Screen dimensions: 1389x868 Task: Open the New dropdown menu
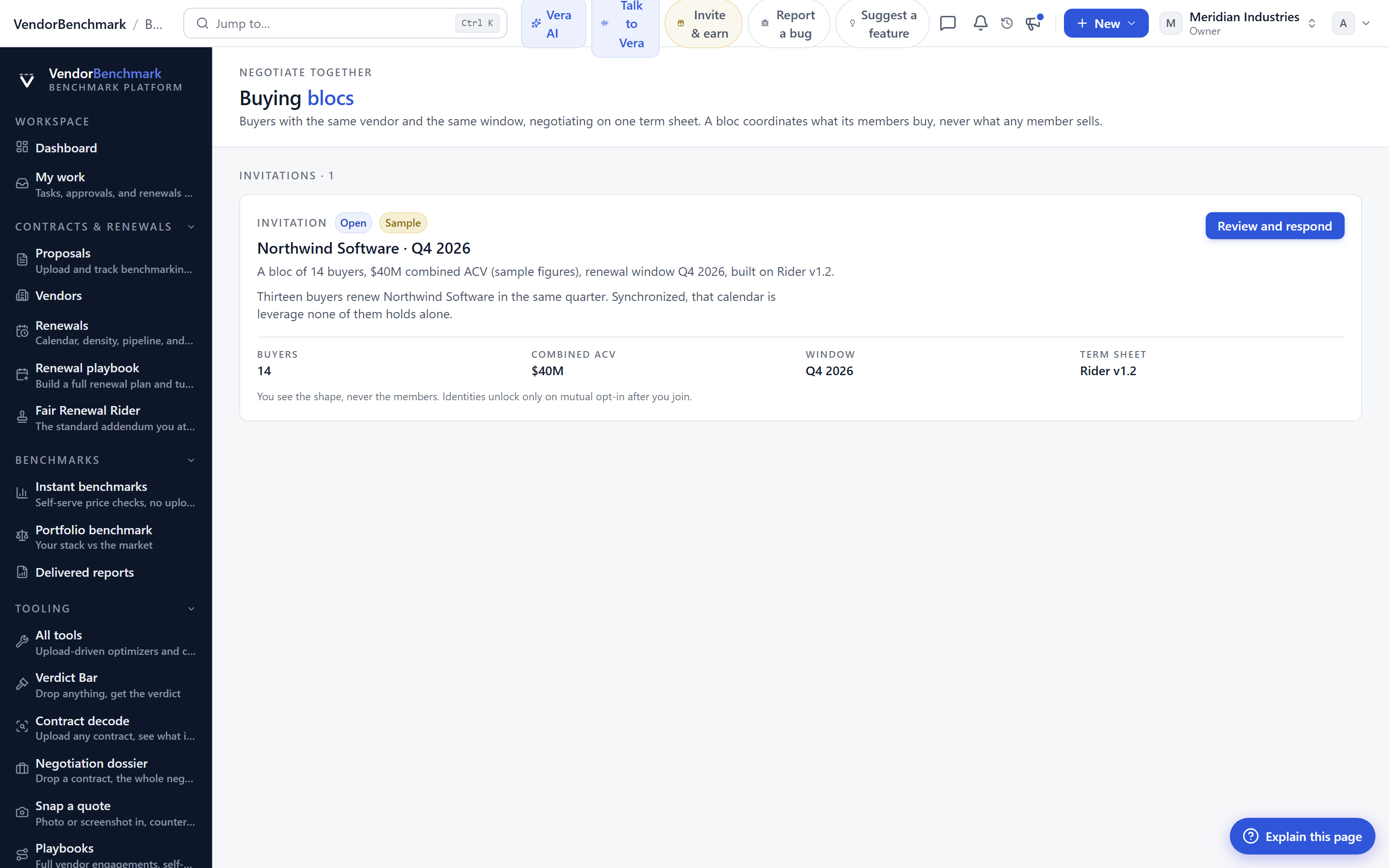(1105, 23)
